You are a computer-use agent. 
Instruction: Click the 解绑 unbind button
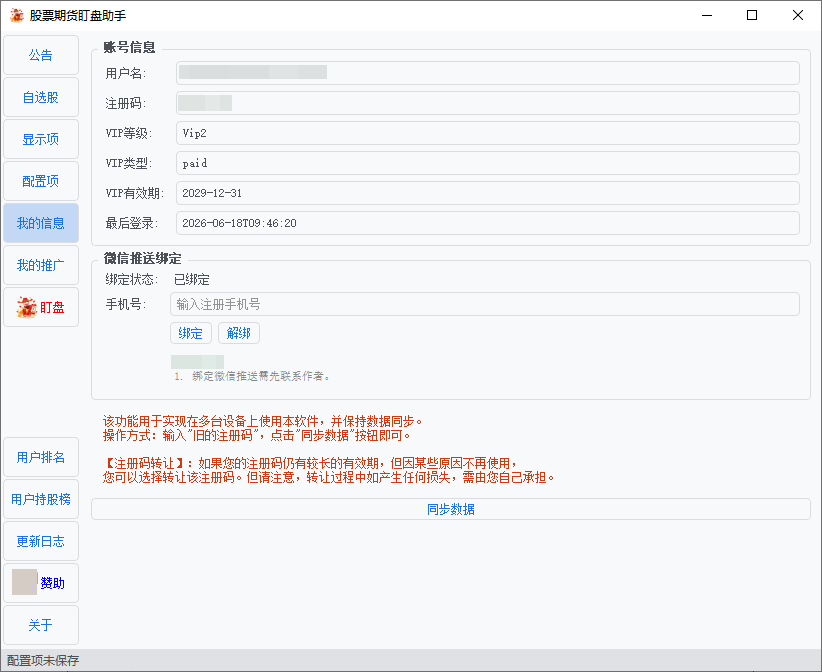click(239, 333)
